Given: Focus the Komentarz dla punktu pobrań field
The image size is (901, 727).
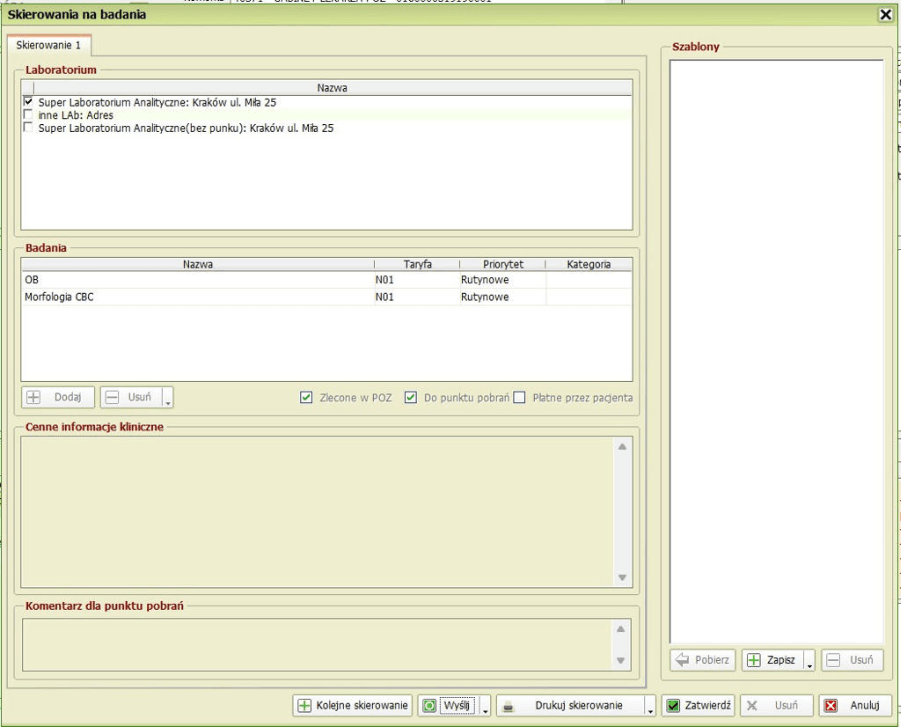Looking at the screenshot, I should [317, 644].
